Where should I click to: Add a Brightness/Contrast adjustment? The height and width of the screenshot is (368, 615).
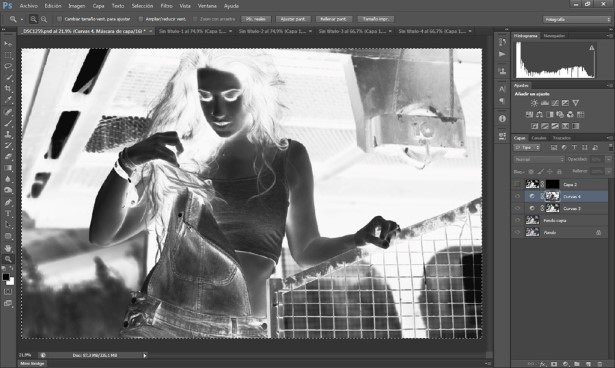(534, 103)
